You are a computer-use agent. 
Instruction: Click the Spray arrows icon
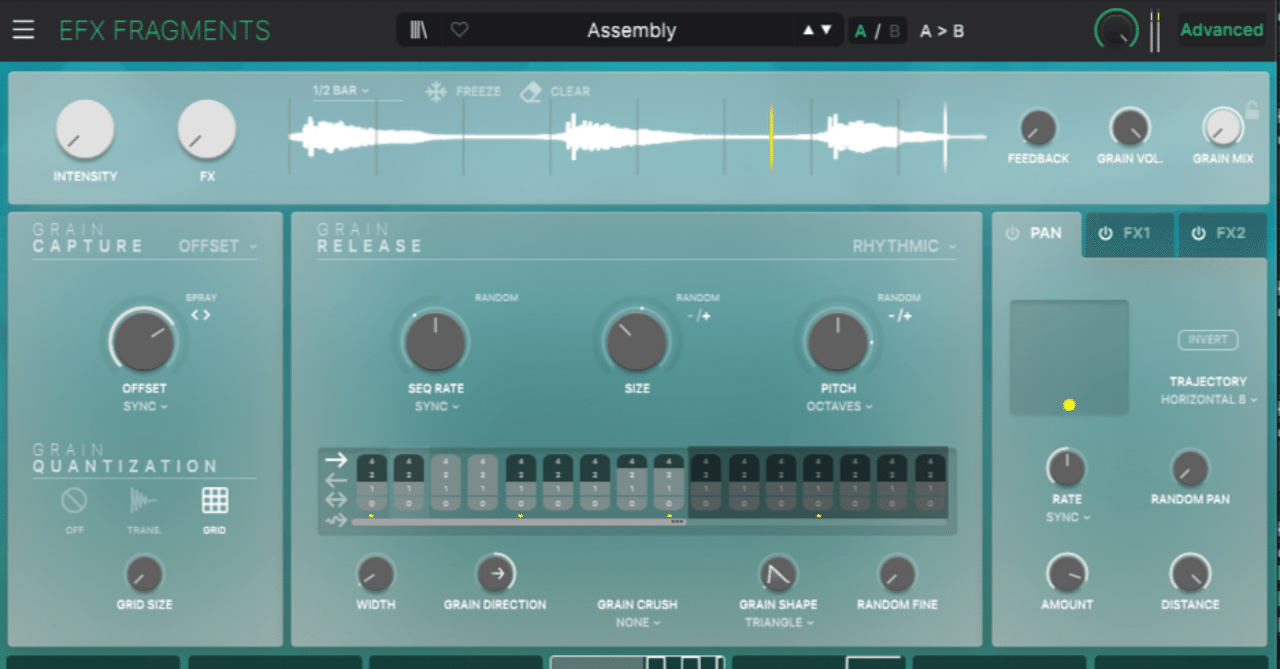(201, 315)
